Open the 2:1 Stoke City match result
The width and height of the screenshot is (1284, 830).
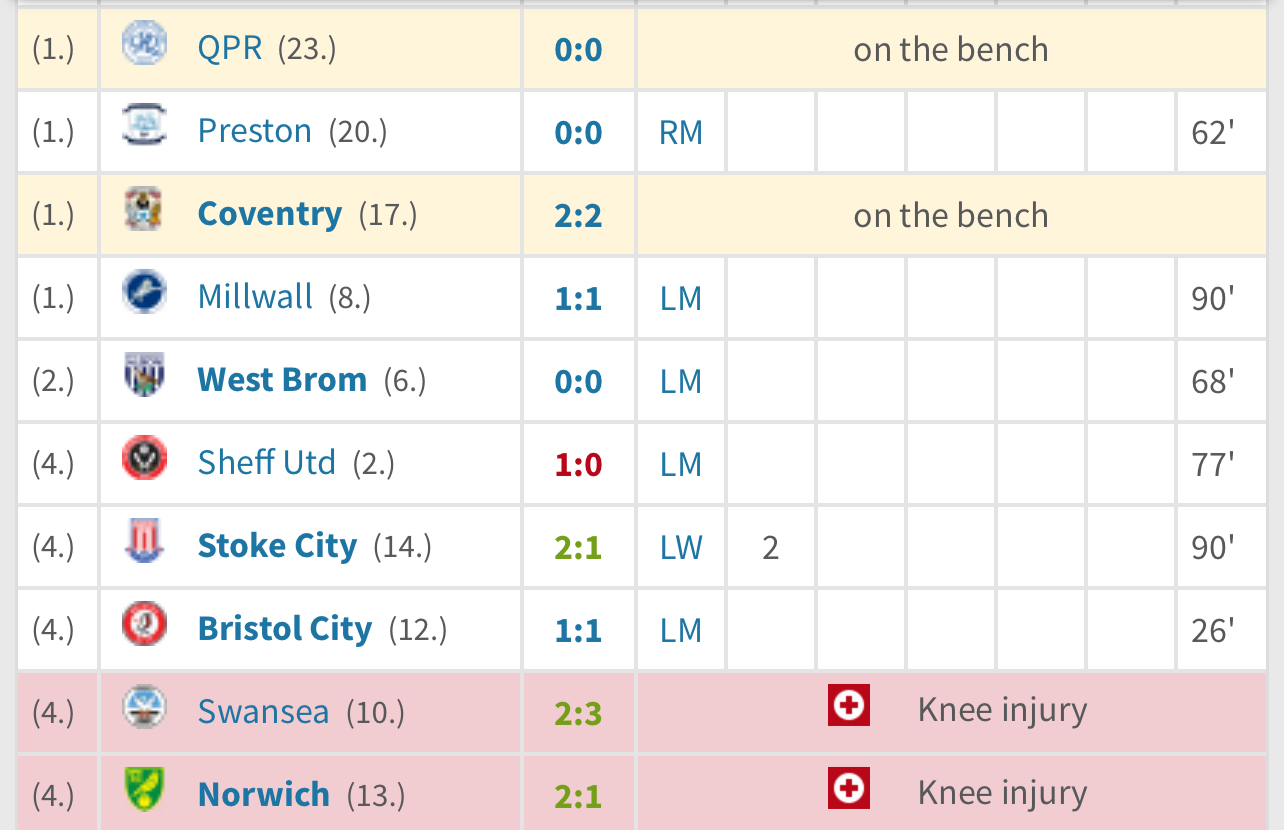pyautogui.click(x=578, y=547)
